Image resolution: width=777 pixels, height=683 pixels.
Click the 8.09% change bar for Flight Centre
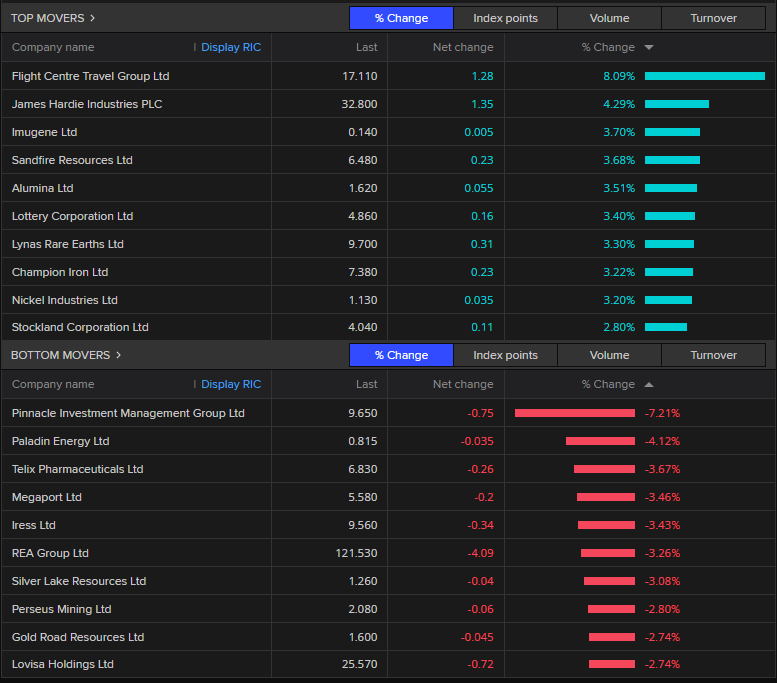[x=705, y=76]
